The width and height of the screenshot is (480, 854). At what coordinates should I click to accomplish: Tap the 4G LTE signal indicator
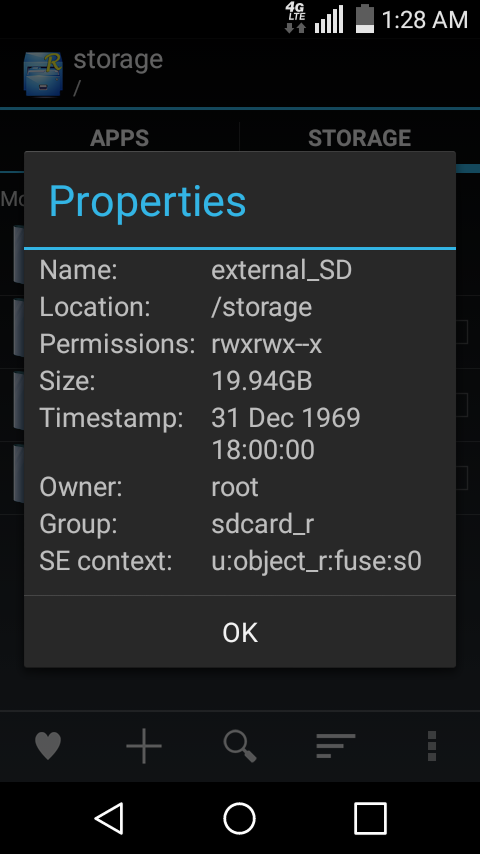(x=295, y=18)
